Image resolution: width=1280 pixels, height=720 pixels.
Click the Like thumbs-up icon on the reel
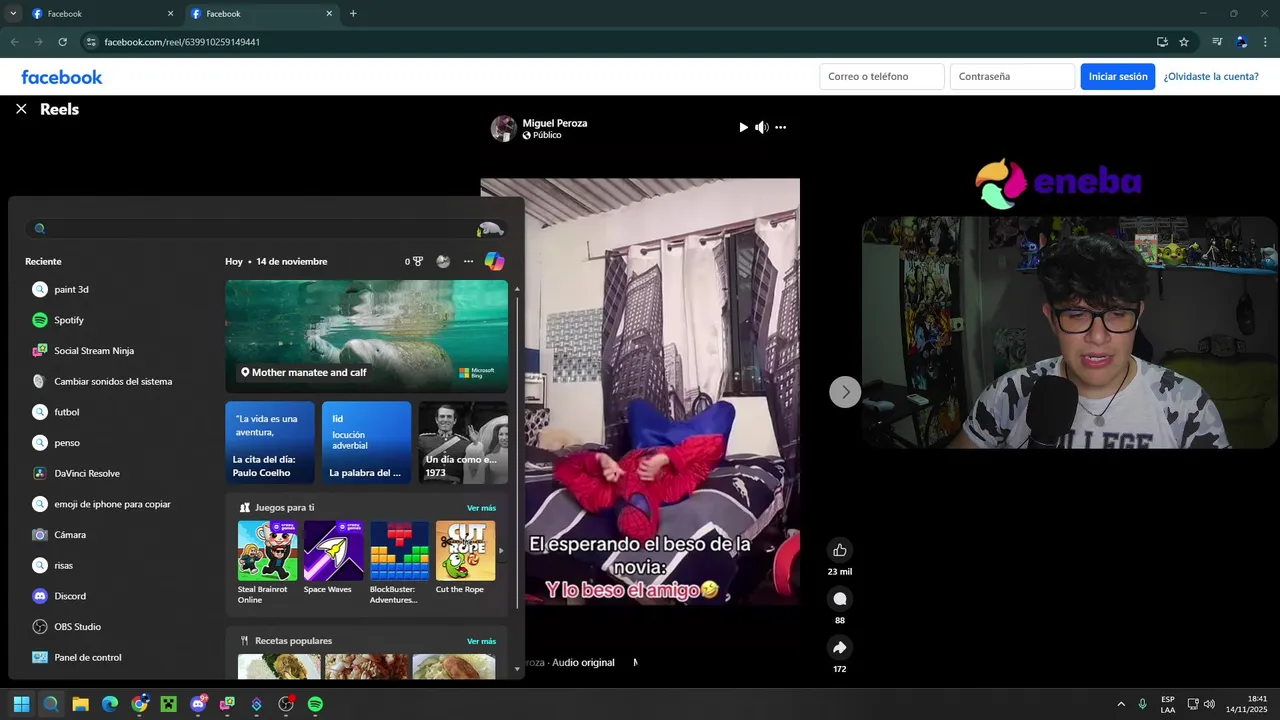tap(840, 550)
